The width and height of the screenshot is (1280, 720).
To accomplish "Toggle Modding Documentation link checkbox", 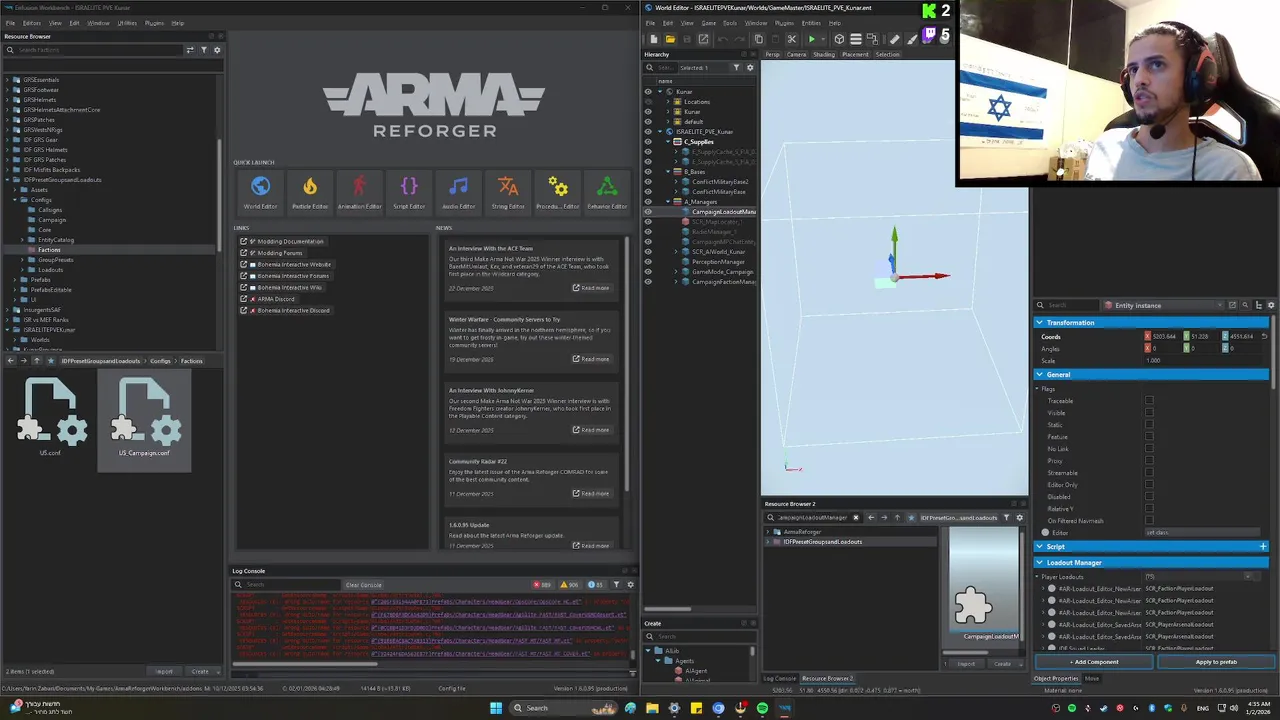I will click(x=244, y=241).
